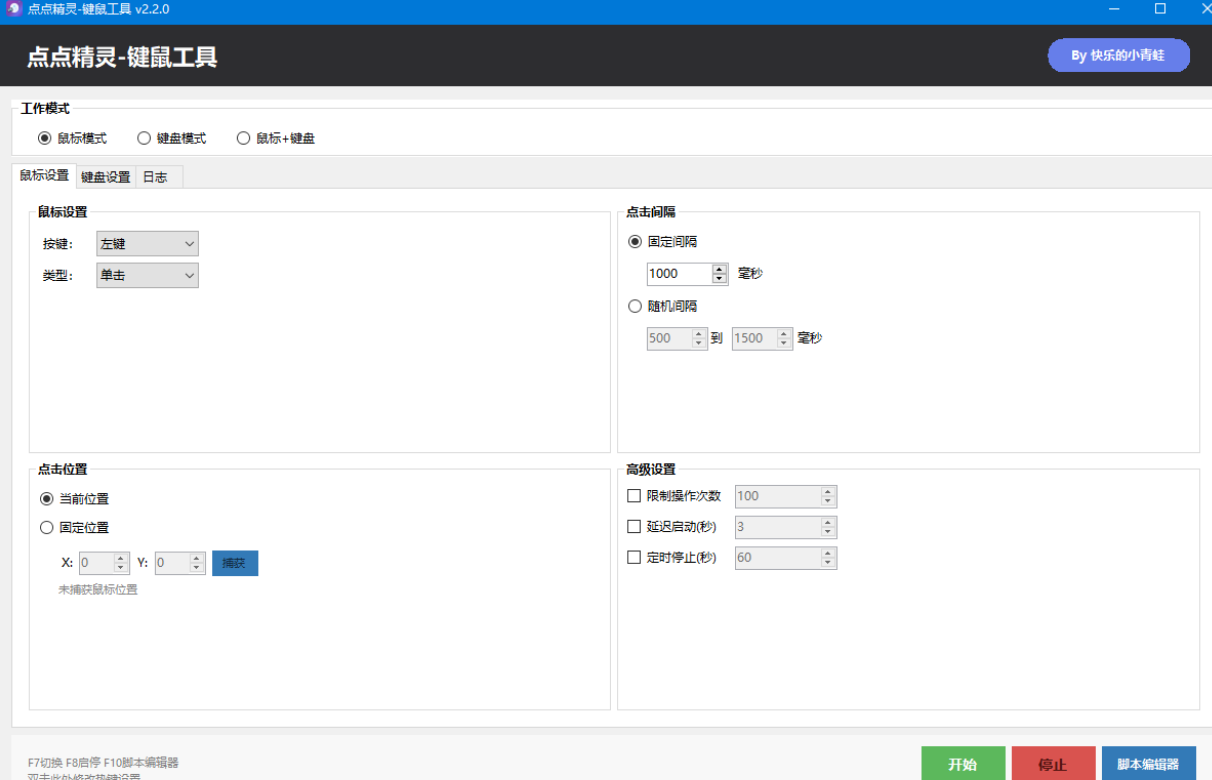
Task: Open the 日志 tab
Action: pyautogui.click(x=155, y=177)
